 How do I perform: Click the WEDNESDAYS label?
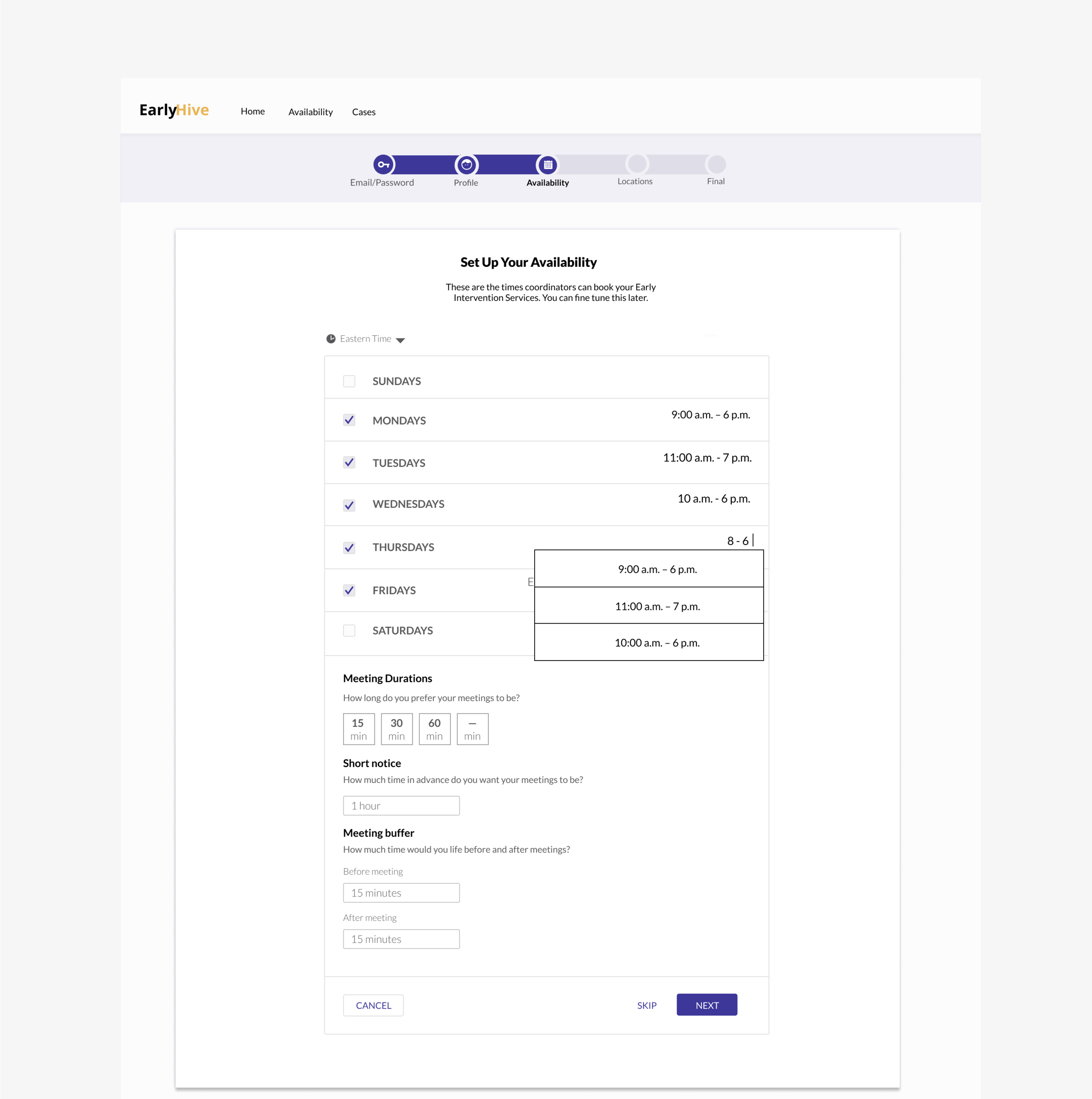pyautogui.click(x=408, y=504)
